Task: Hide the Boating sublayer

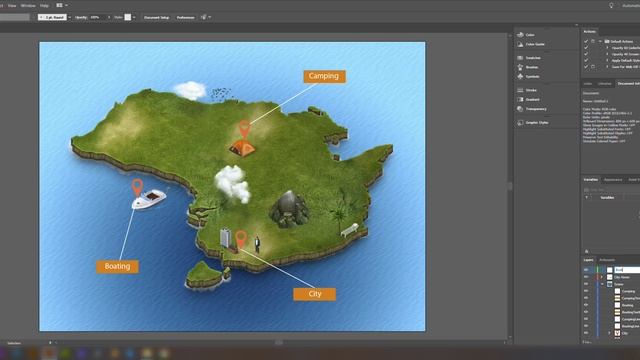Action: pyautogui.click(x=586, y=305)
